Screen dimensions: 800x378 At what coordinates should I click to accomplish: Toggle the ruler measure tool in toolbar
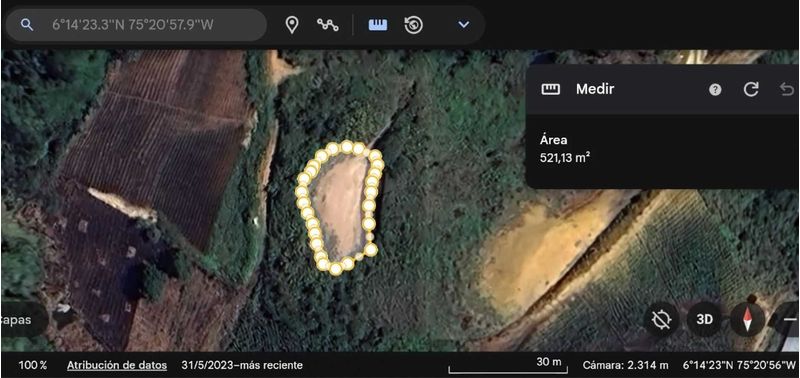[x=378, y=24]
